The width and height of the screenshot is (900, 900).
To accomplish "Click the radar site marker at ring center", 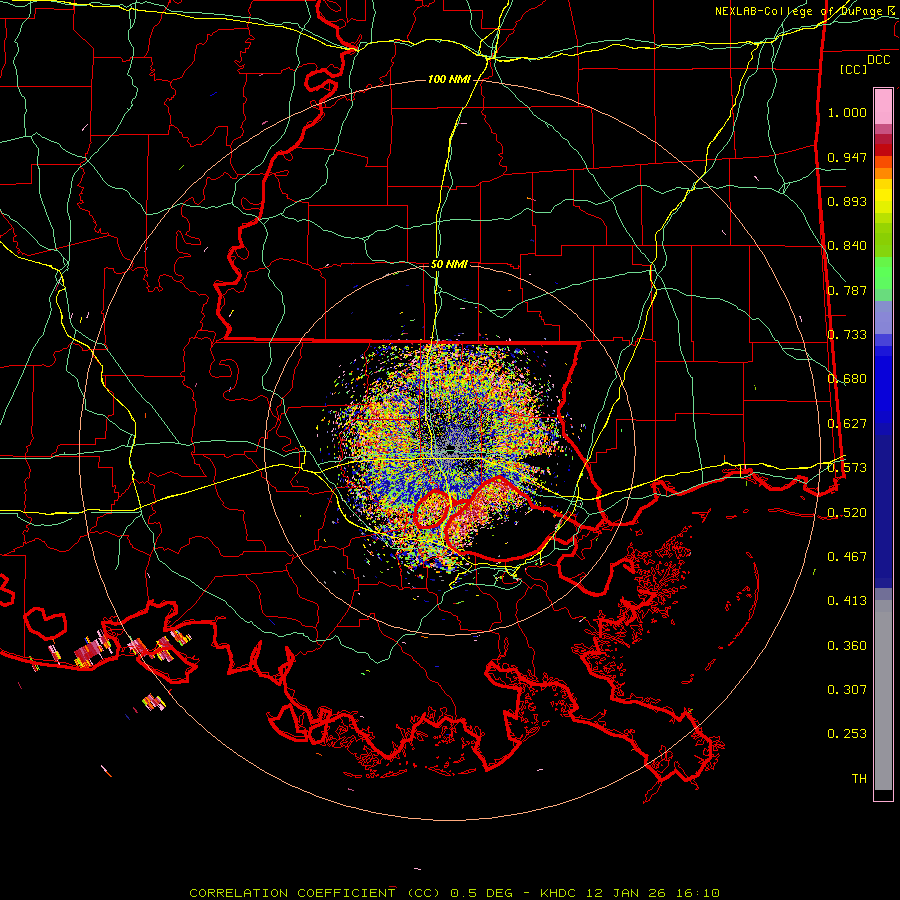I will 450,448.
